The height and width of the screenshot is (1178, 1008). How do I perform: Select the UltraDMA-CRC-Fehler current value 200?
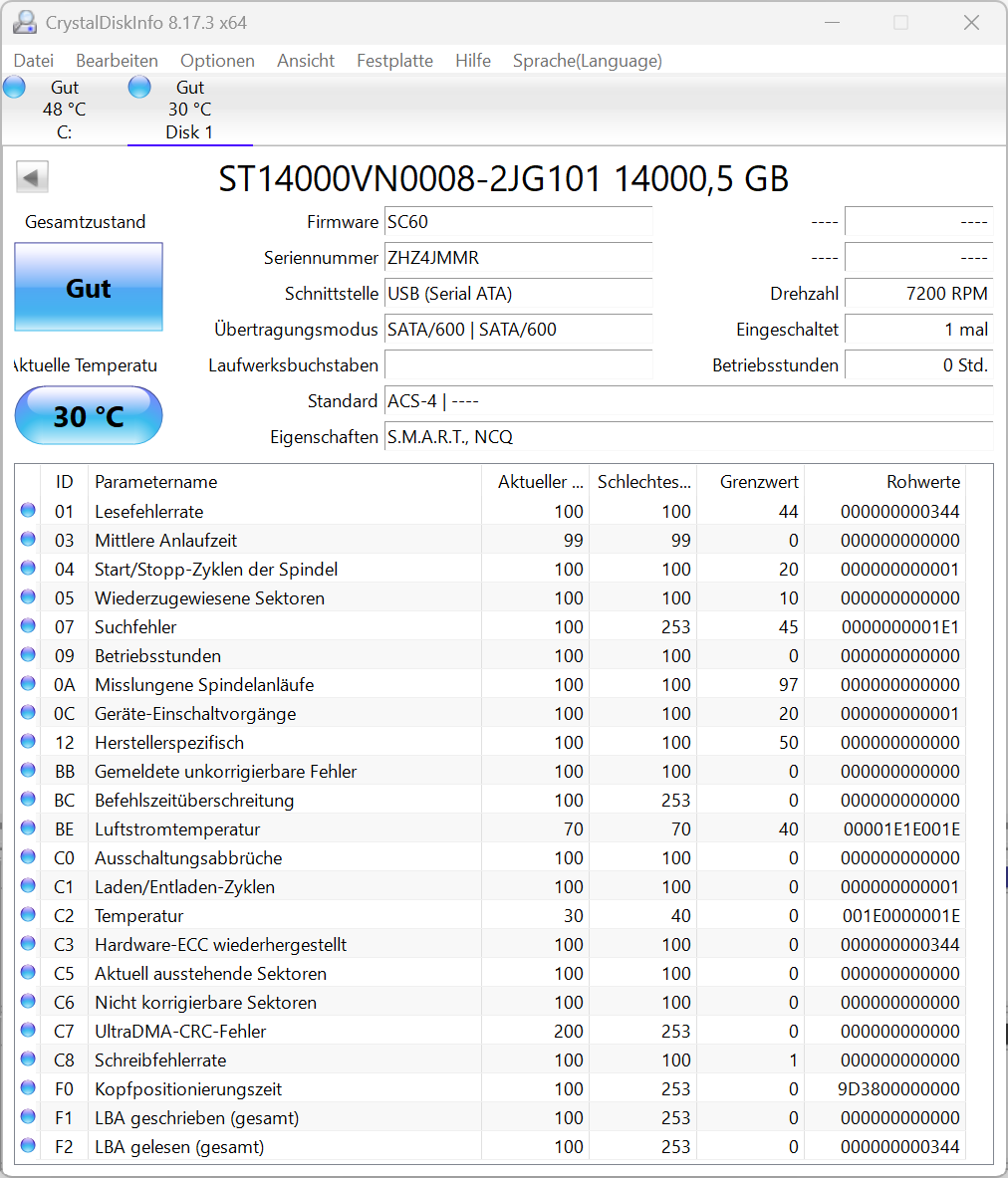[x=569, y=1032]
